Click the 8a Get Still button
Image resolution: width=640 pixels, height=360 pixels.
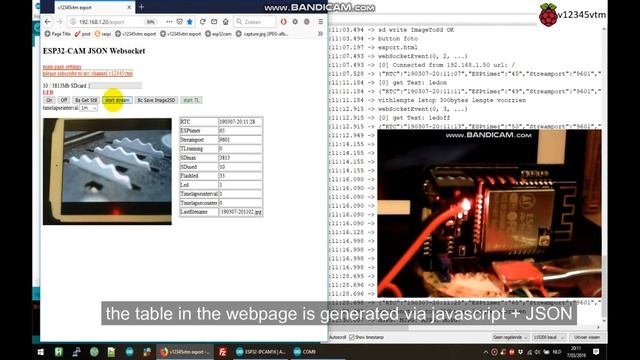pos(86,100)
